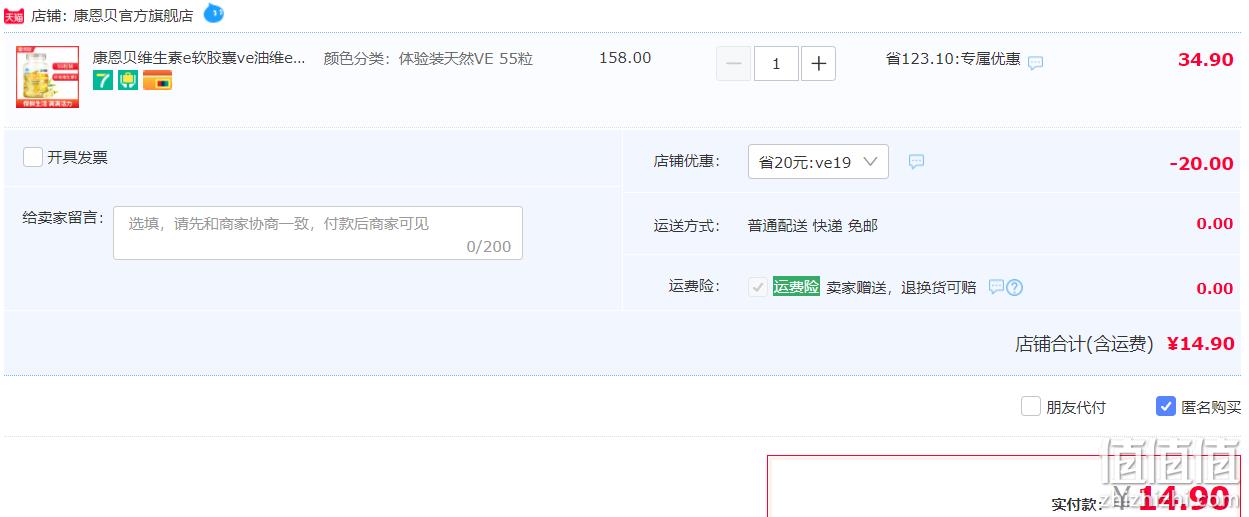Click the comment icon beside the store discount dropdown
Viewport: 1249px width, 517px height.
[x=916, y=161]
